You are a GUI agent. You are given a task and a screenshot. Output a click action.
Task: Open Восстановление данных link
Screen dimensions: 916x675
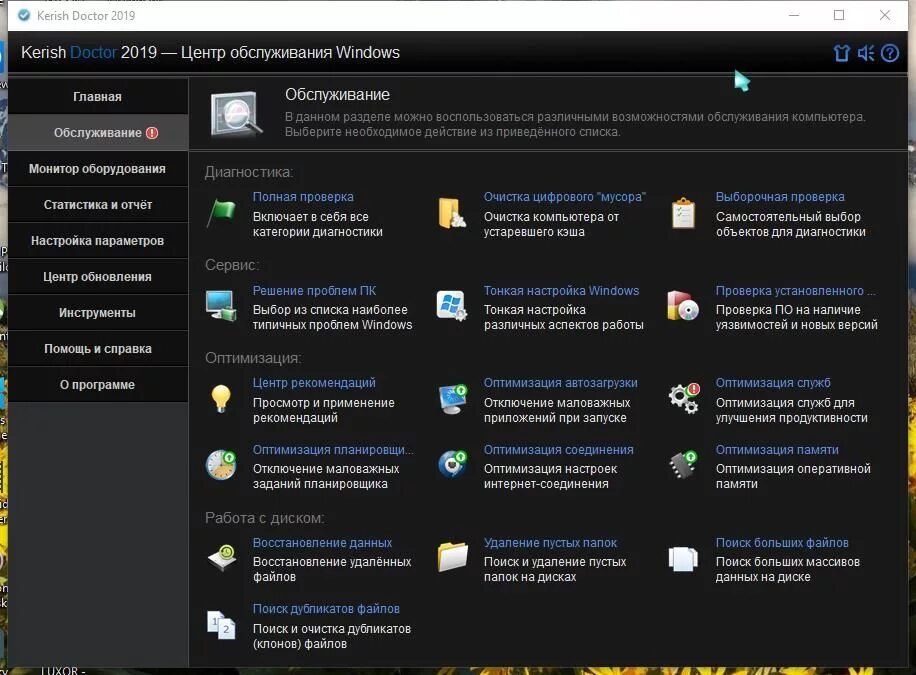click(x=322, y=542)
